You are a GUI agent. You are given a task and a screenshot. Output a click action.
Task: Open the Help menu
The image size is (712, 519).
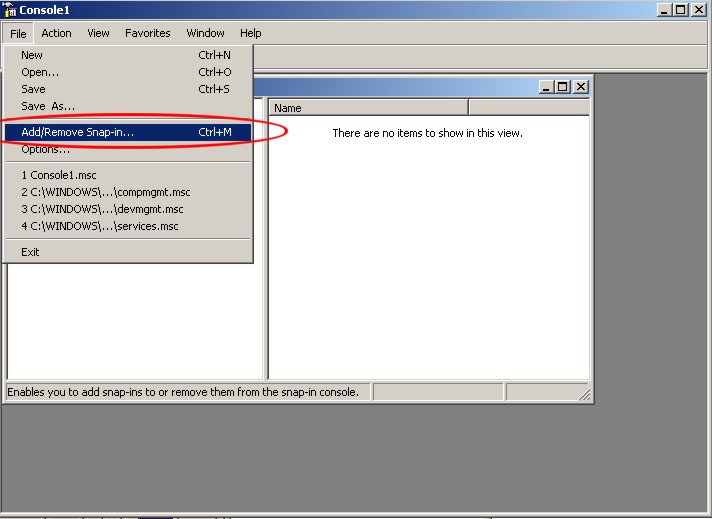pyautogui.click(x=250, y=33)
